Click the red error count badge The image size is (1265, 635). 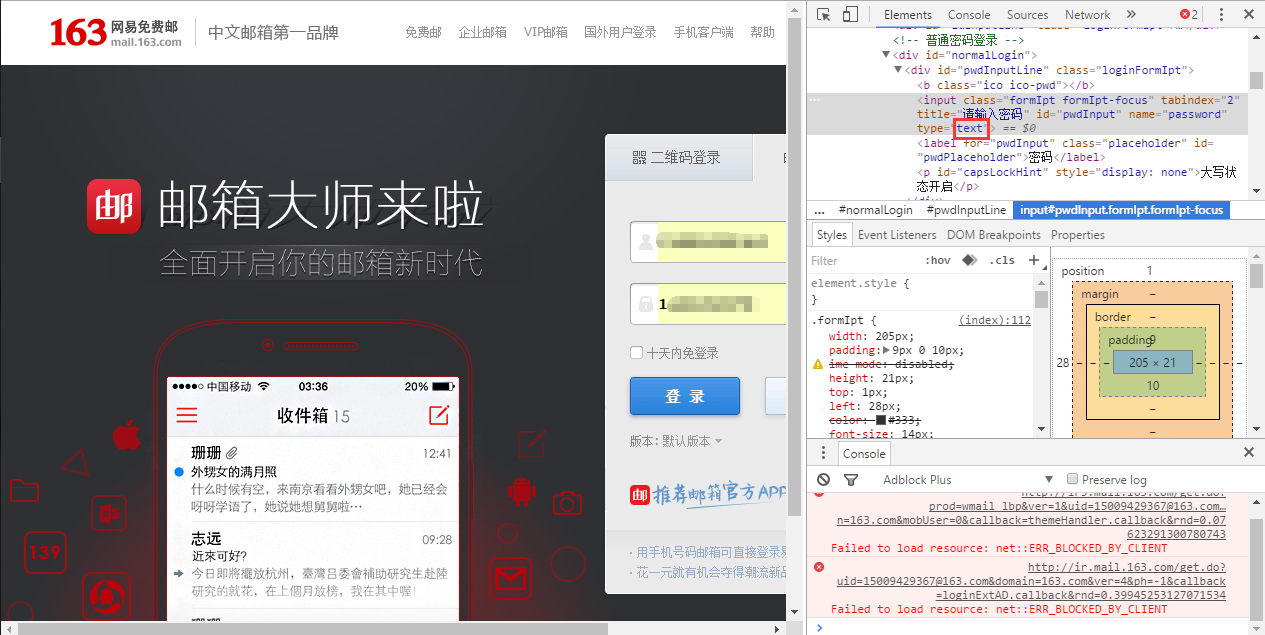(1188, 15)
